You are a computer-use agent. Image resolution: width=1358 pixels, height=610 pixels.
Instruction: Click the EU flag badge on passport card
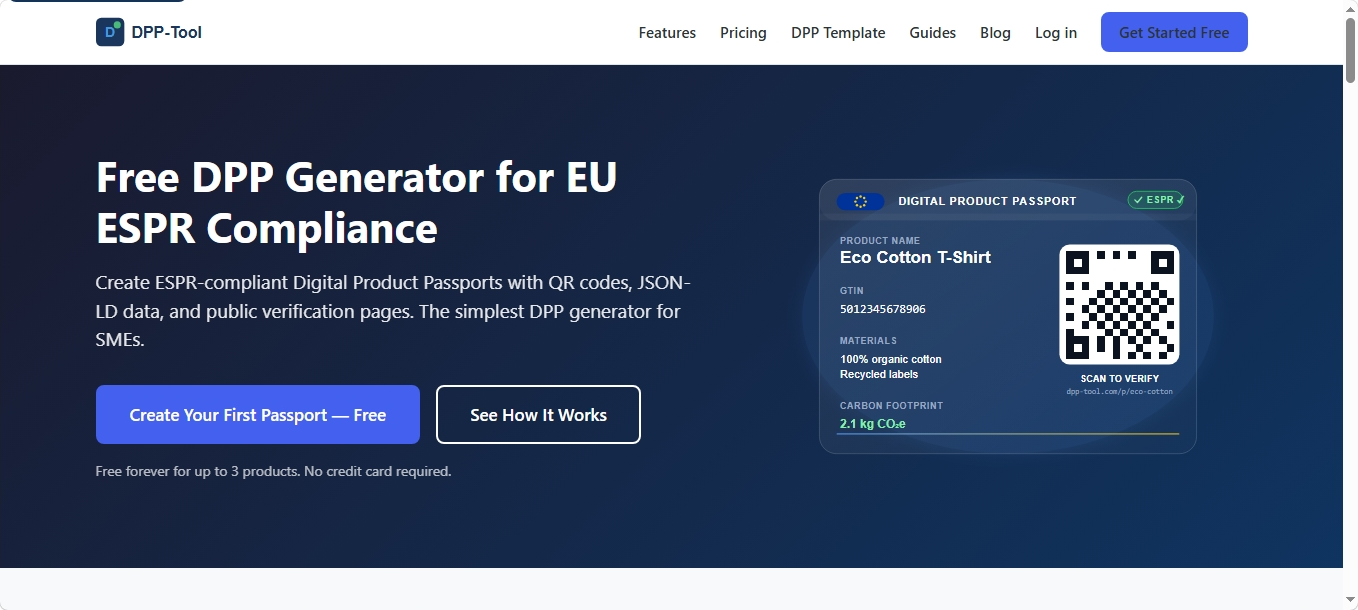(860, 201)
